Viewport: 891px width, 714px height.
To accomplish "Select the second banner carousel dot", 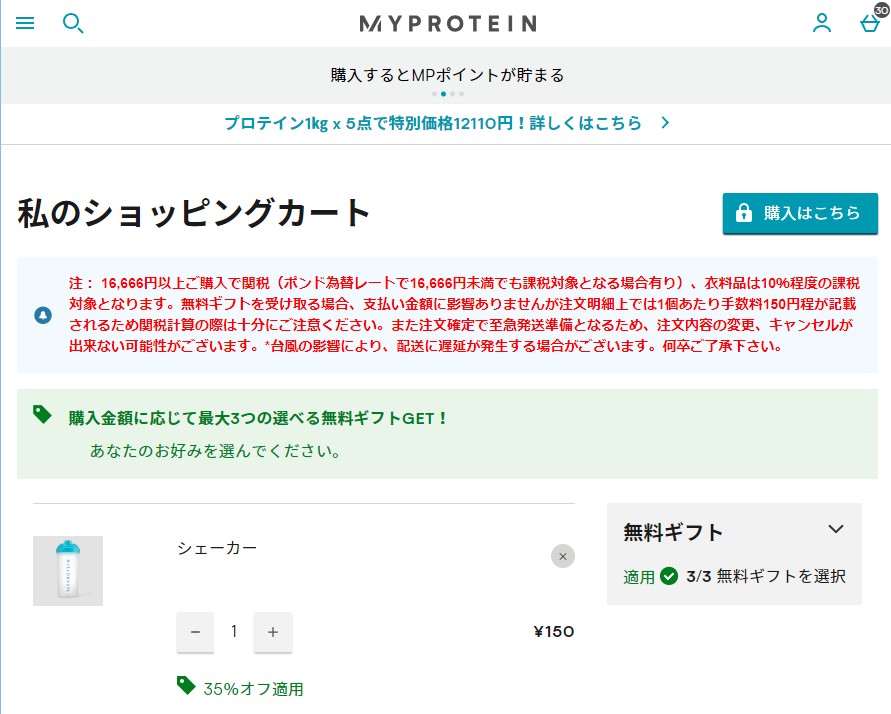I will pos(443,94).
